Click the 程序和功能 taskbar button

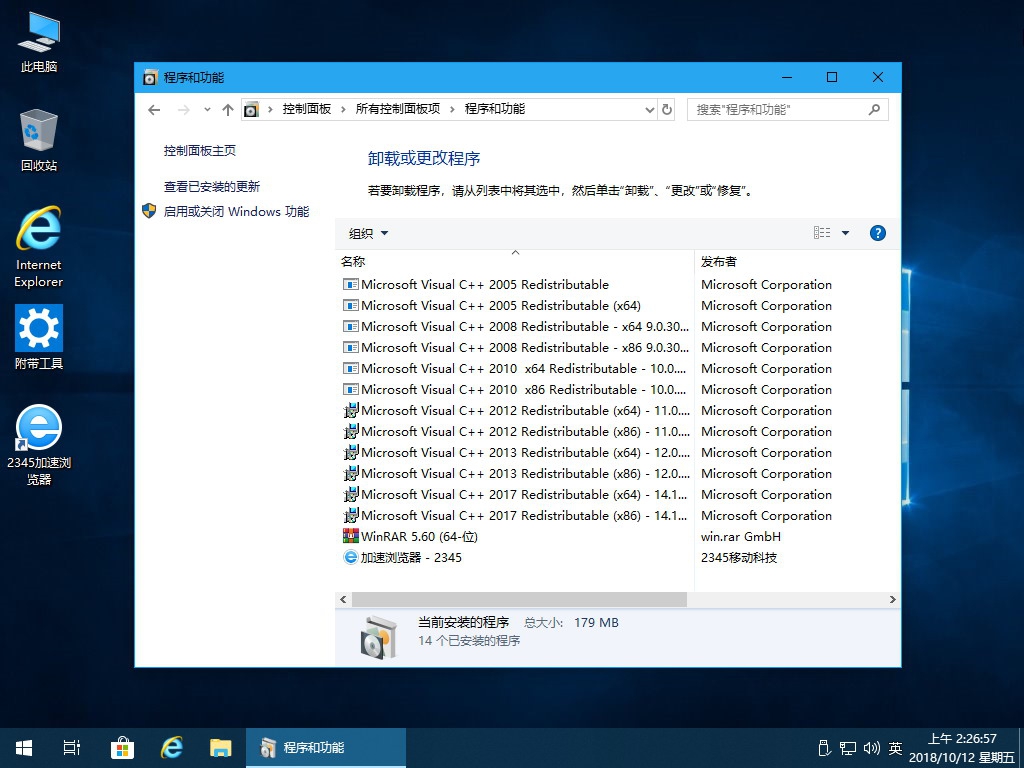click(x=326, y=748)
